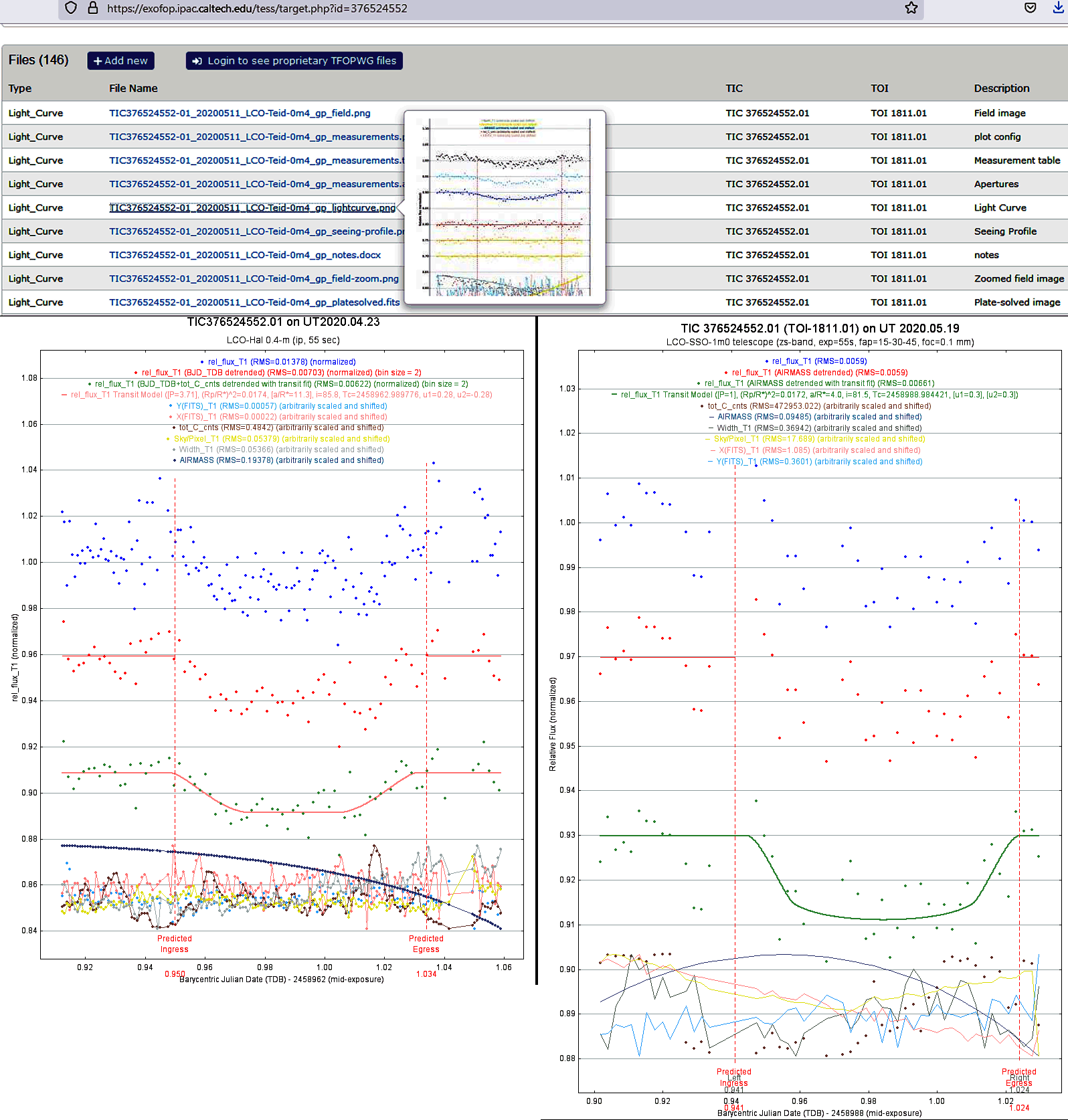Click Login to see proprietary TFOPWG files
Viewport: 1068px width, 1120px height.
click(x=301, y=61)
